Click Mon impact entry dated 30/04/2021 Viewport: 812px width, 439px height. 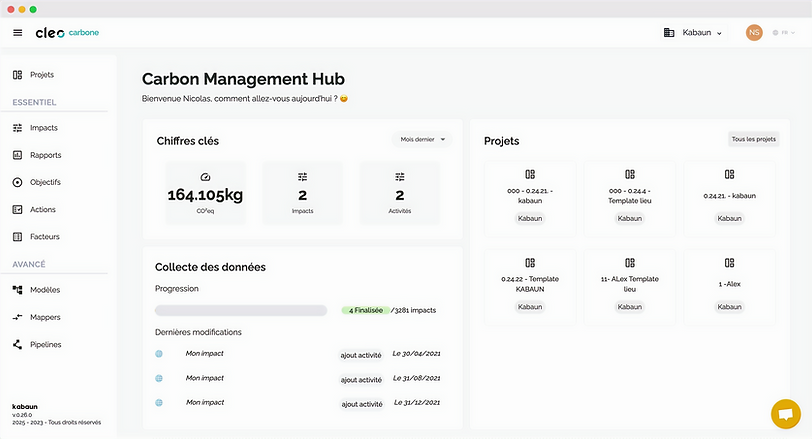pos(205,354)
